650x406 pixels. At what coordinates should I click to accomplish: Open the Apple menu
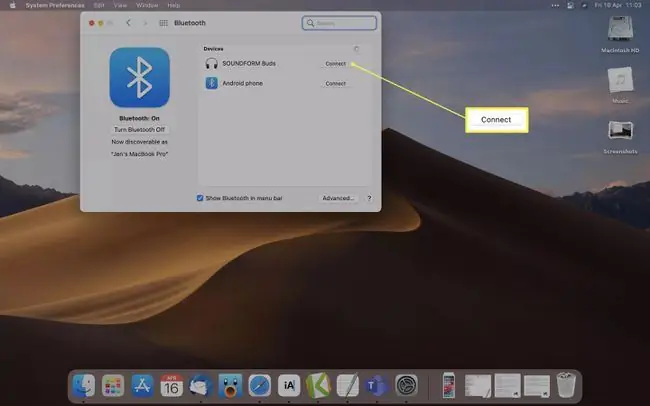click(x=12, y=5)
